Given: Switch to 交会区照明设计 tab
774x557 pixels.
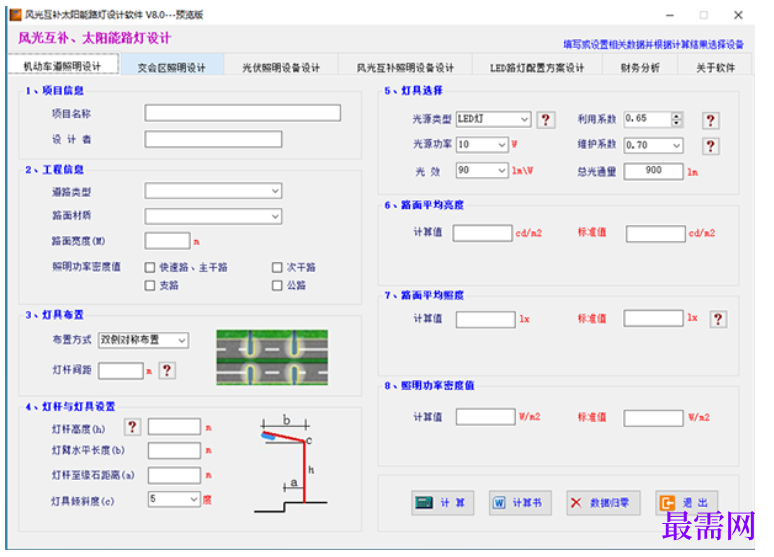Looking at the screenshot, I should click(x=172, y=67).
